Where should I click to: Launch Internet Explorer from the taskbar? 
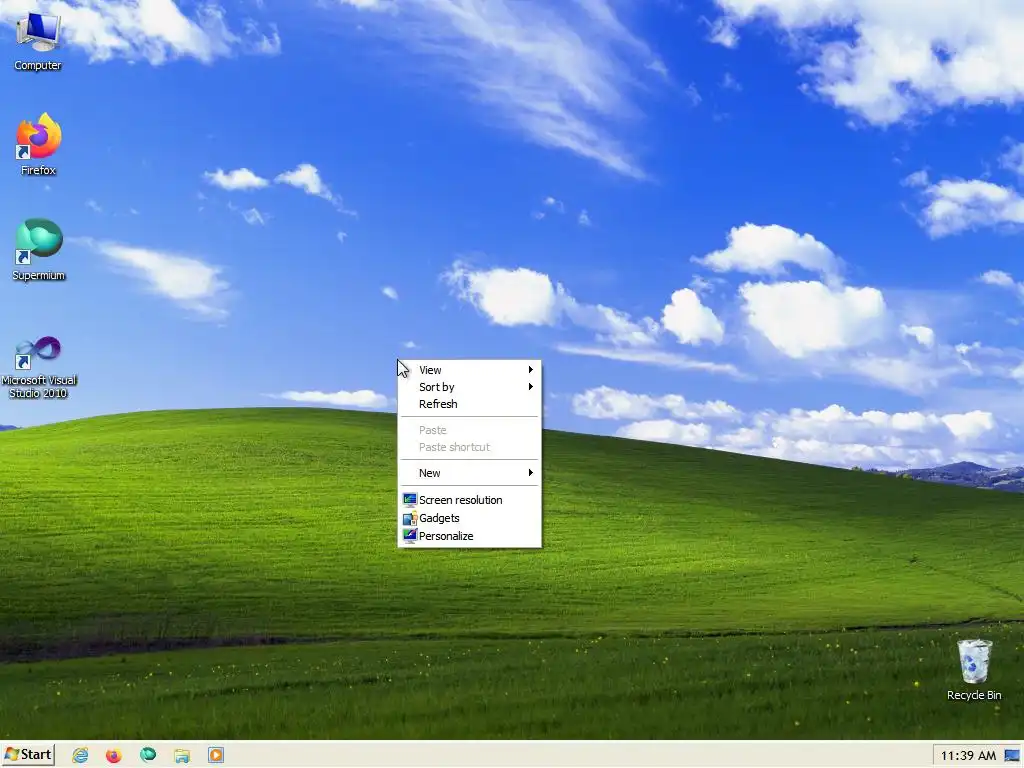(x=80, y=755)
